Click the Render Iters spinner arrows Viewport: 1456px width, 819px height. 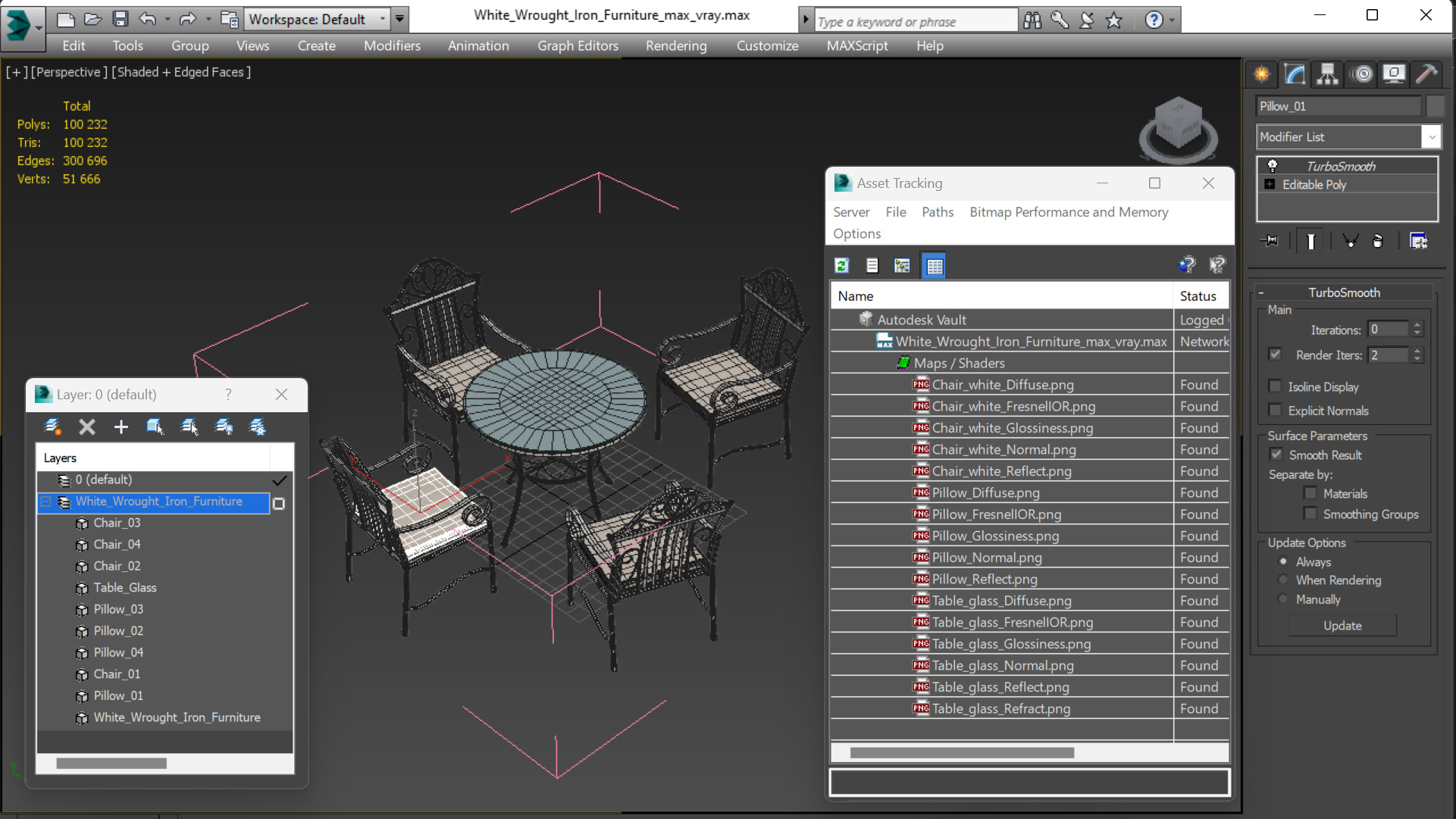tap(1417, 355)
